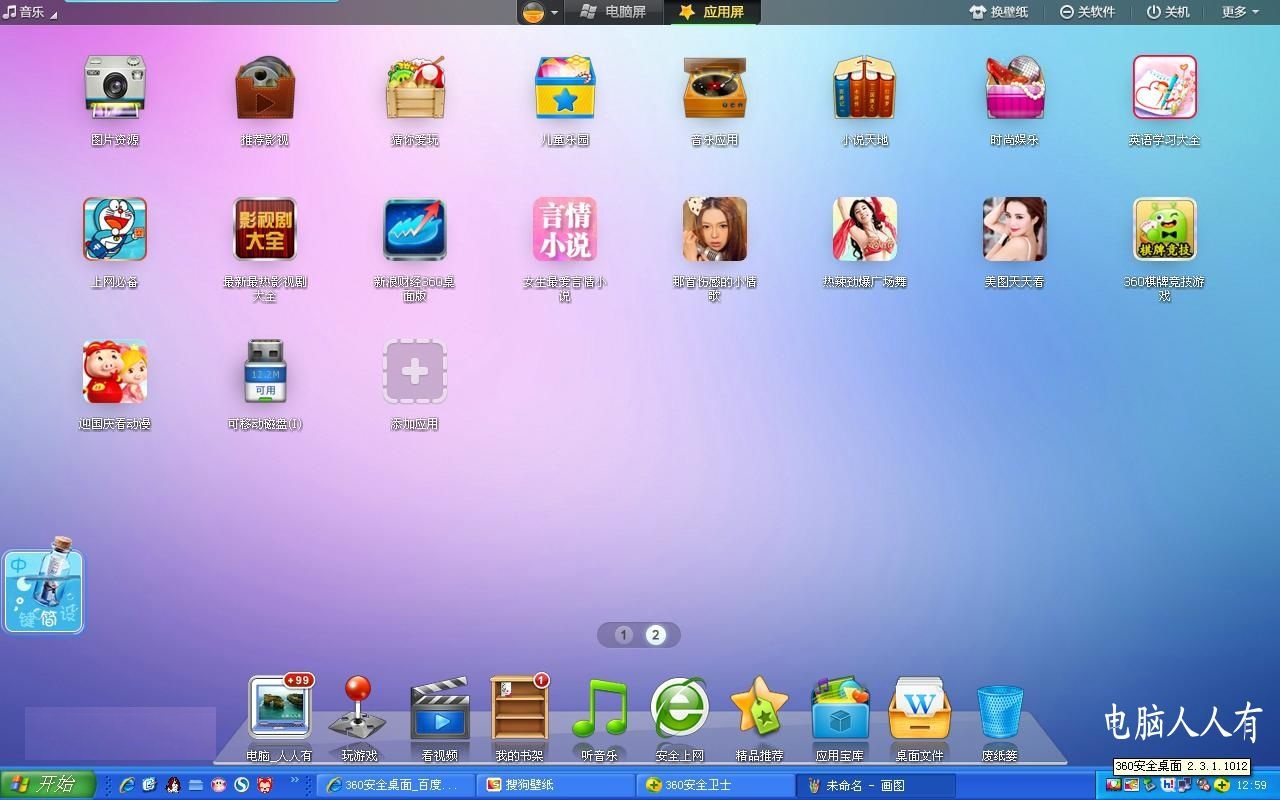Expand the 音乐 panel at top-left
1280x800 pixels.
(x=30, y=12)
